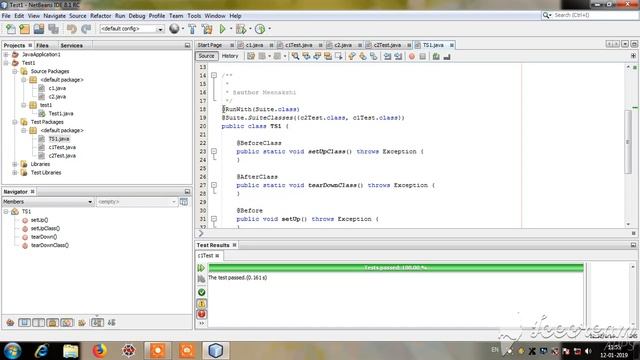Click the globe browser toolbar icon
Image resolution: width=640 pixels, height=360 pixels.
click(x=174, y=29)
